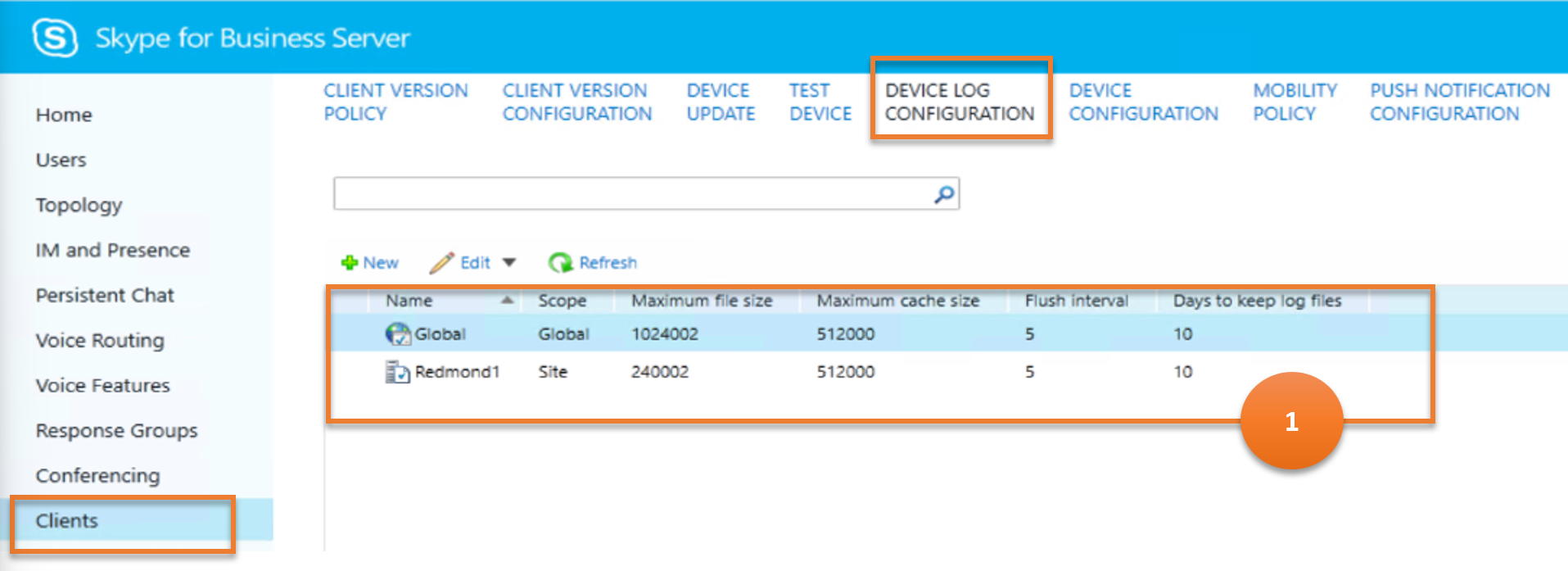Screen dimensions: 1568x571
Task: Navigate to Conferencing section
Action: point(97,475)
